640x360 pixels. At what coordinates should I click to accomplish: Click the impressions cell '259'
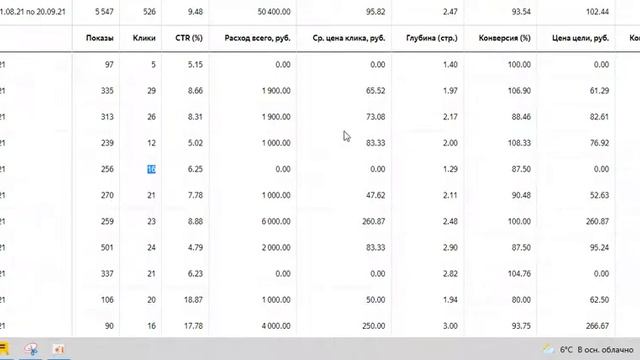click(x=107, y=221)
